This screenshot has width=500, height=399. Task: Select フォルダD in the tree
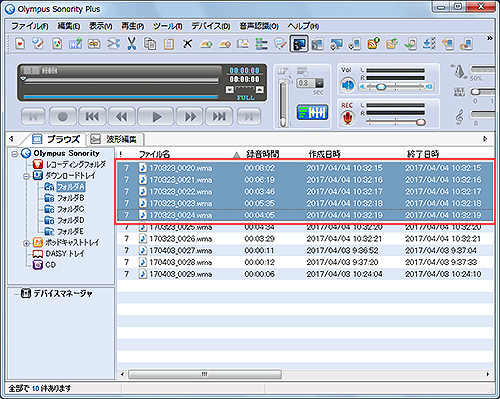(71, 220)
